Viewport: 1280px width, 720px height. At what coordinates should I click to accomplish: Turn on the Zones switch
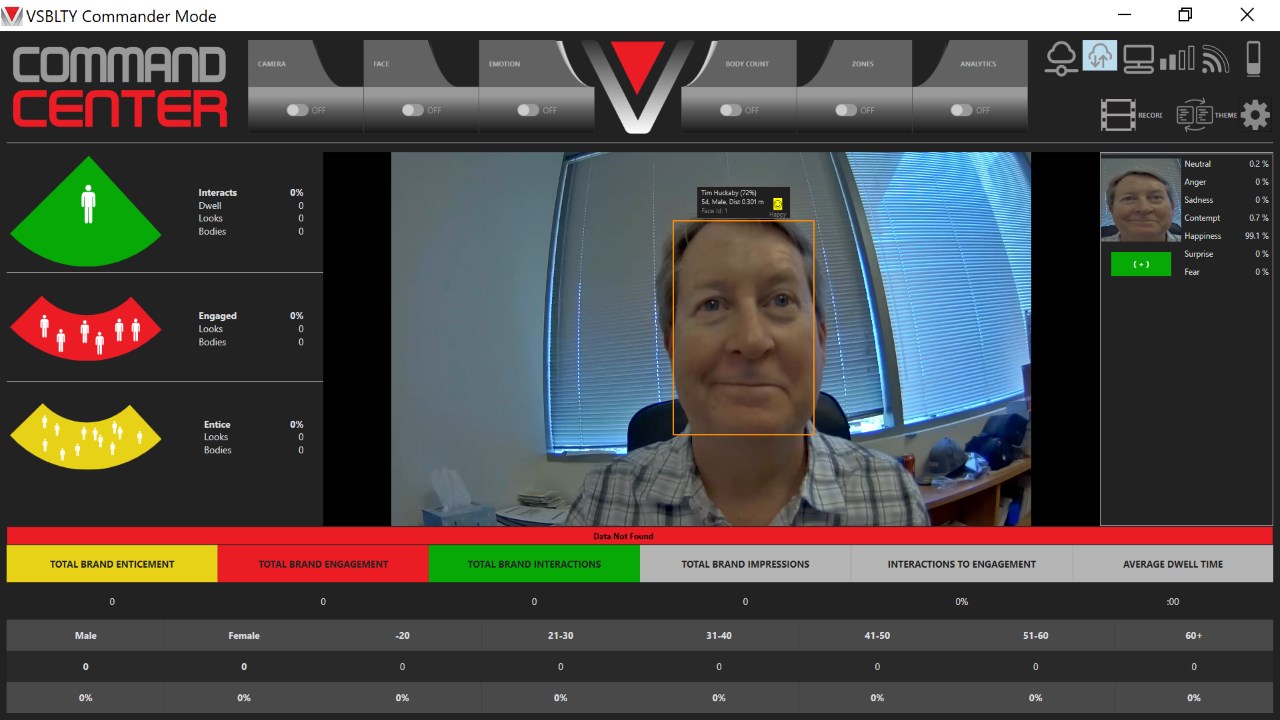pyautogui.click(x=846, y=110)
